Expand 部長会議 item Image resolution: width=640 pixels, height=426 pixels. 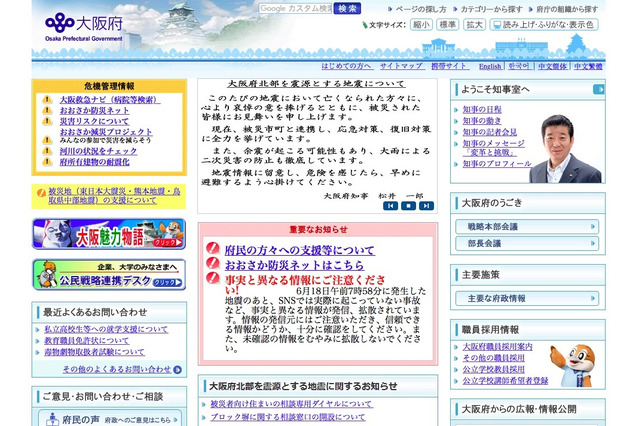pyautogui.click(x=527, y=244)
